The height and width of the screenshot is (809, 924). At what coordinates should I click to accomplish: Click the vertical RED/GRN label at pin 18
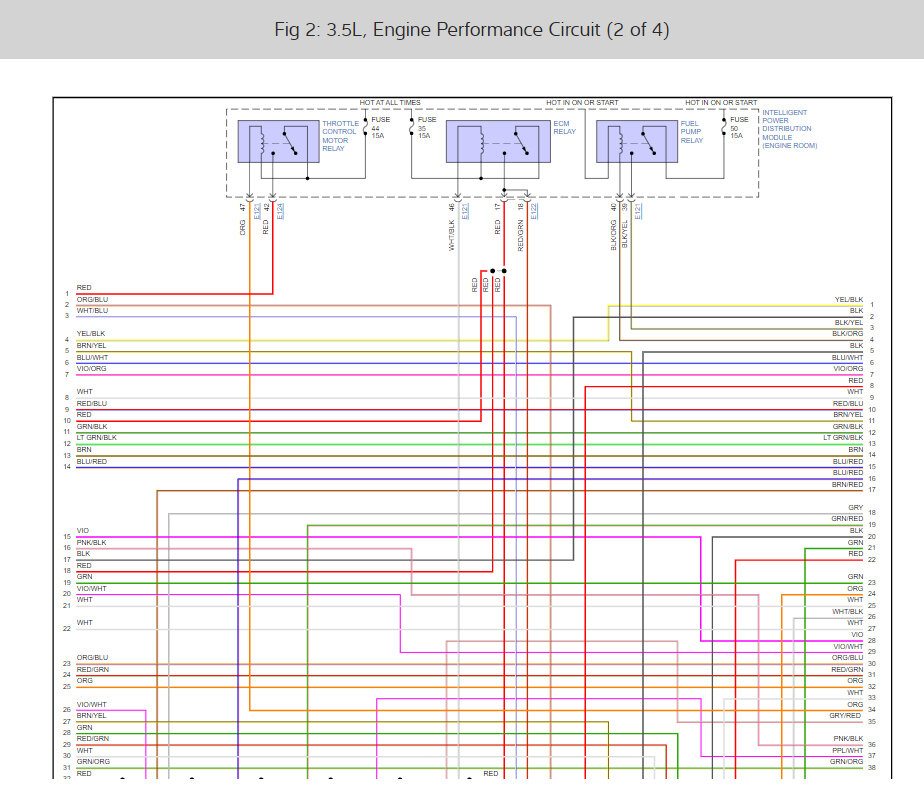coord(520,236)
